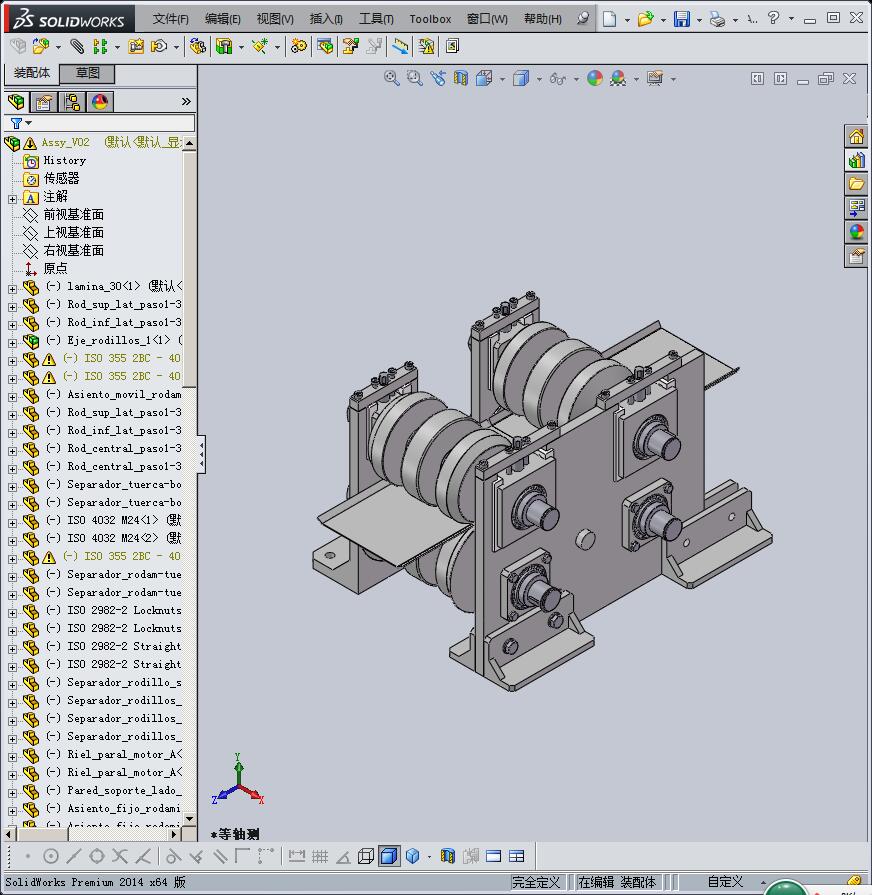Open the Display Style cube dropdown arrow

(539, 79)
